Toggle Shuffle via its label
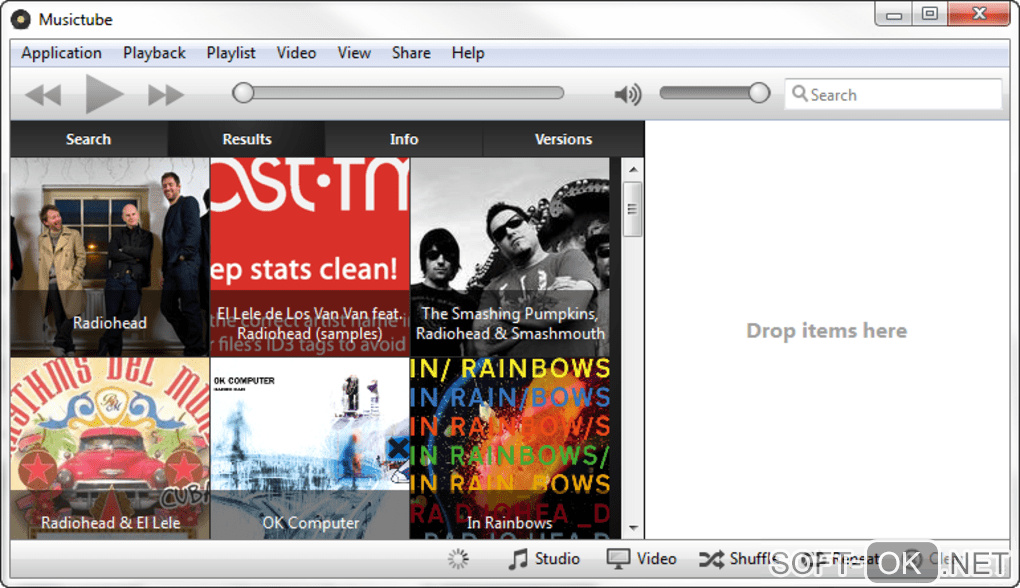The height and width of the screenshot is (588, 1020). (x=753, y=559)
